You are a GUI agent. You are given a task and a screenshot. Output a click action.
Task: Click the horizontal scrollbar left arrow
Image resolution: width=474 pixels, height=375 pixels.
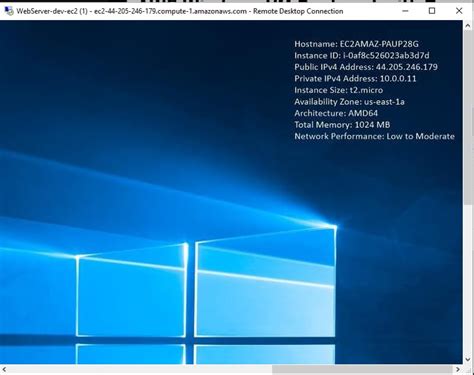4,369
